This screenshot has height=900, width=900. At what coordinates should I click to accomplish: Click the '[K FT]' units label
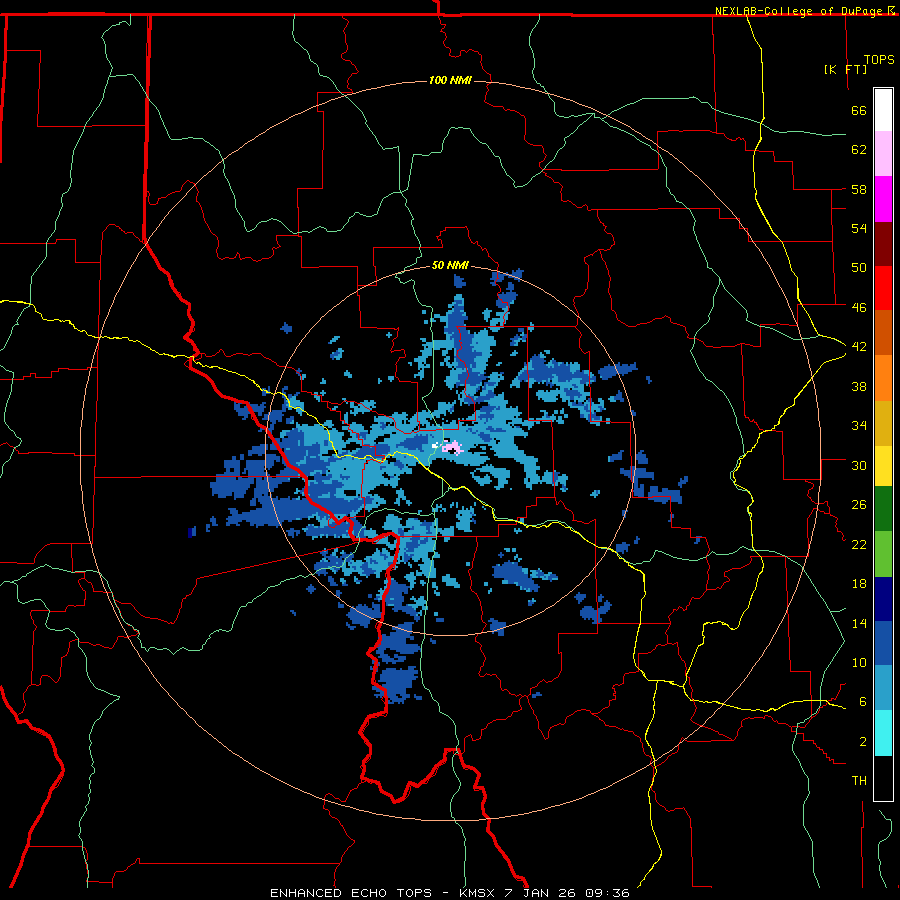(x=845, y=69)
